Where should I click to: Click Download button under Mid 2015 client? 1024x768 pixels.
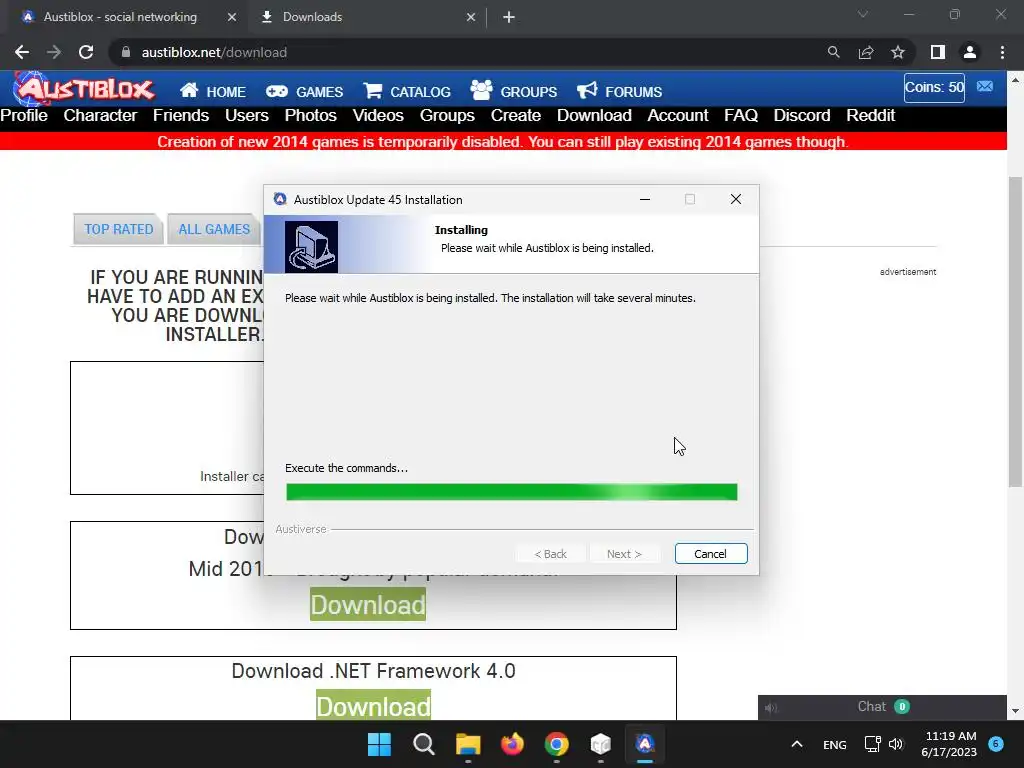tap(368, 605)
